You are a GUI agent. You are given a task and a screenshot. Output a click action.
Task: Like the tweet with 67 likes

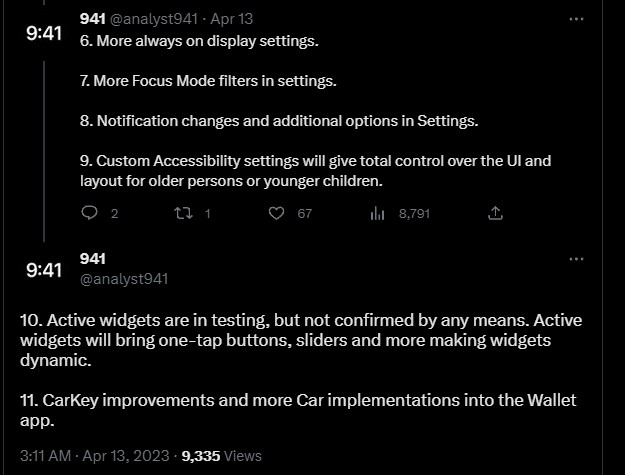pos(276,214)
